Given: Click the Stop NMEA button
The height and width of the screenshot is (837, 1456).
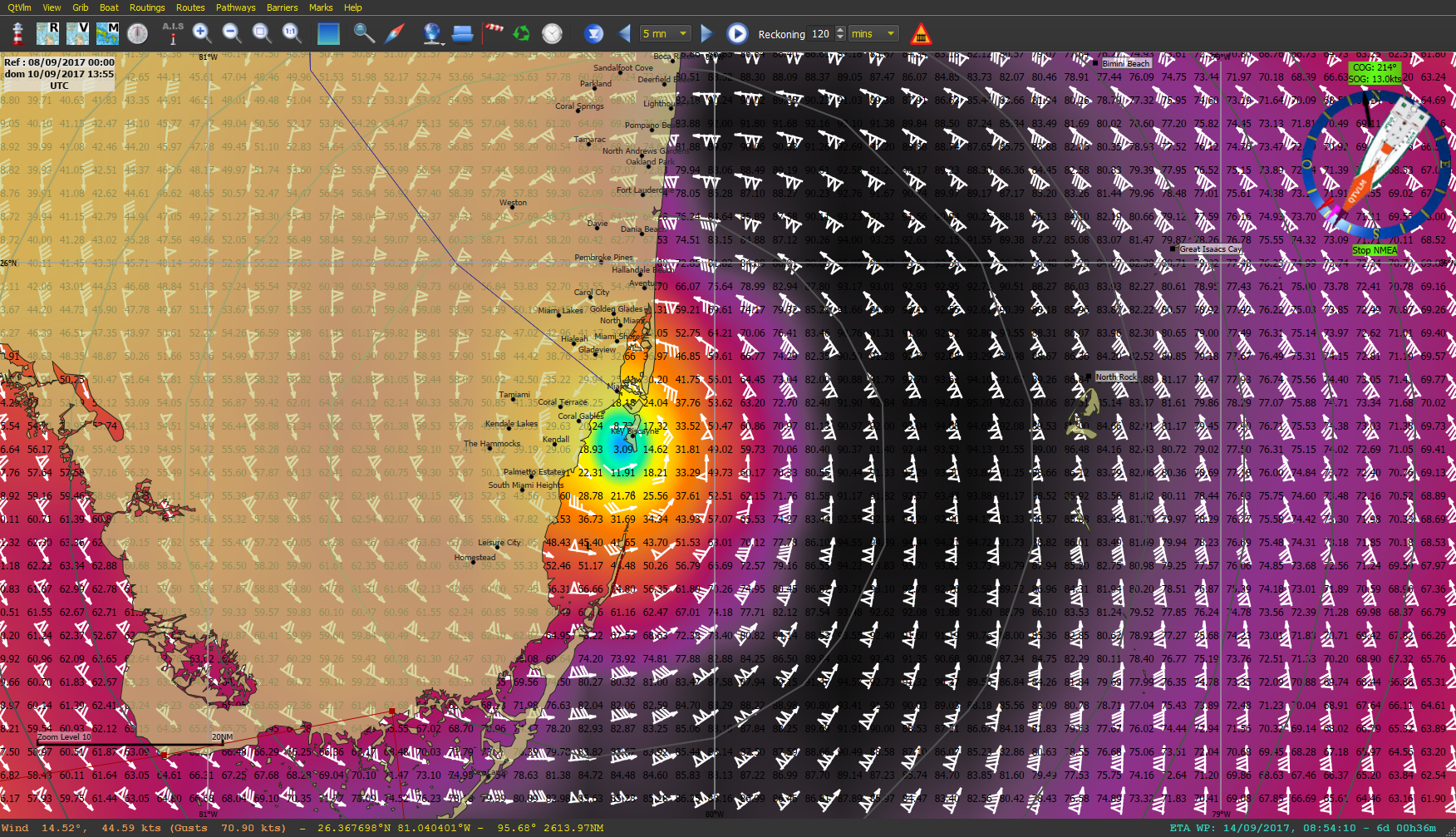Looking at the screenshot, I should pos(1375,250).
